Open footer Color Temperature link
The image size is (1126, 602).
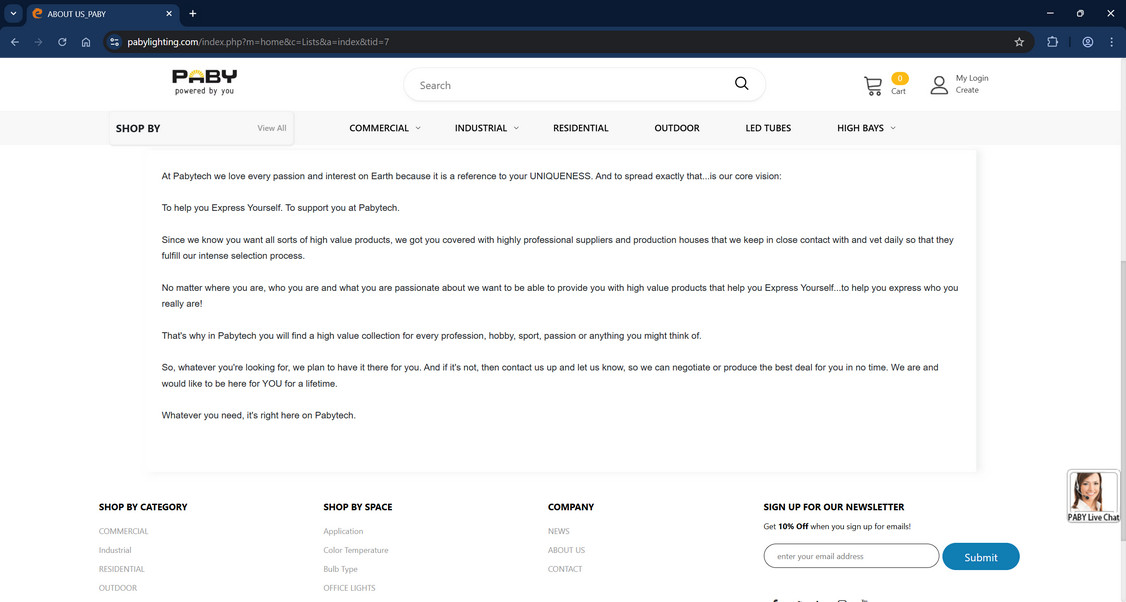(355, 550)
